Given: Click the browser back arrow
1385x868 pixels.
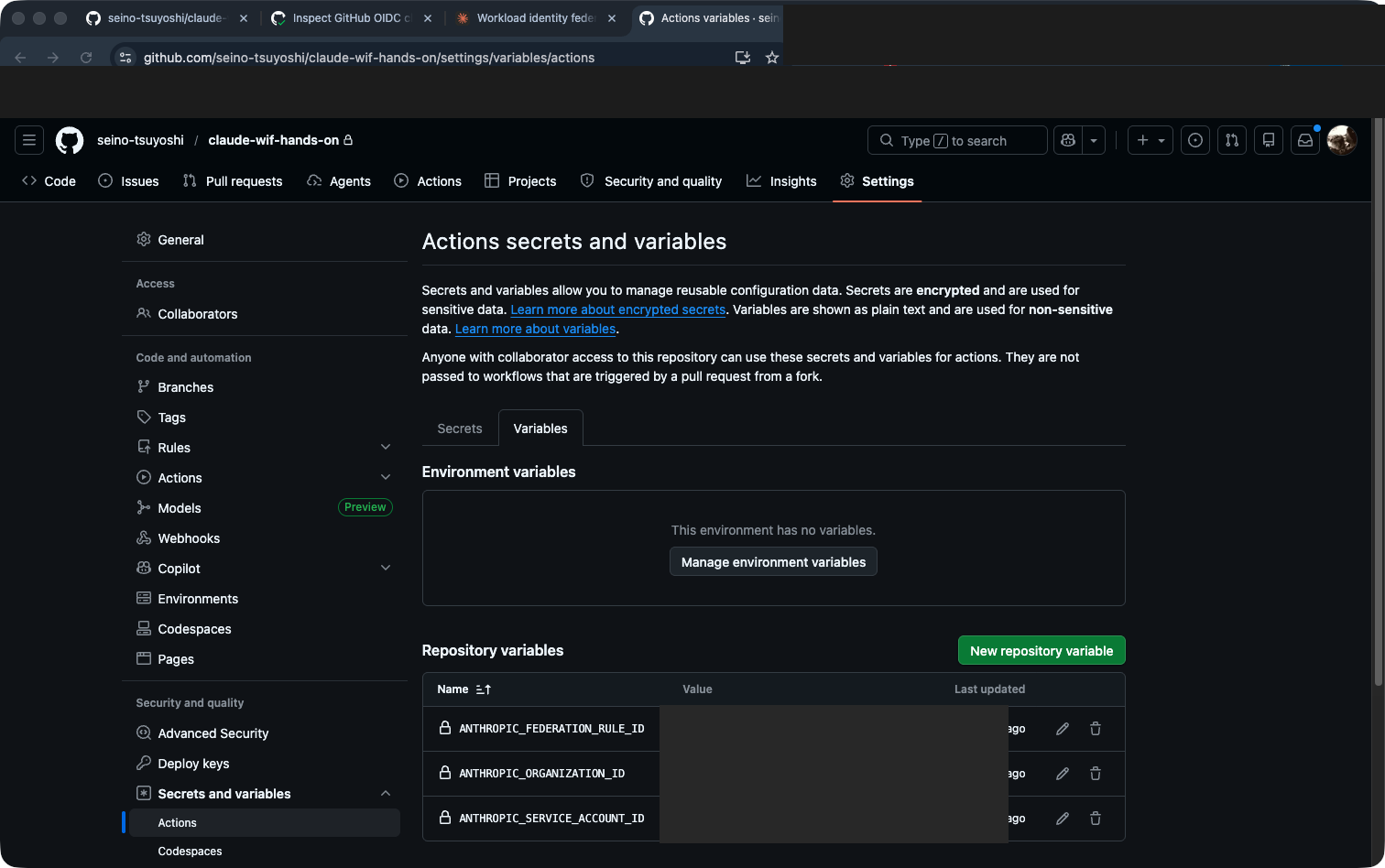Looking at the screenshot, I should (21, 58).
